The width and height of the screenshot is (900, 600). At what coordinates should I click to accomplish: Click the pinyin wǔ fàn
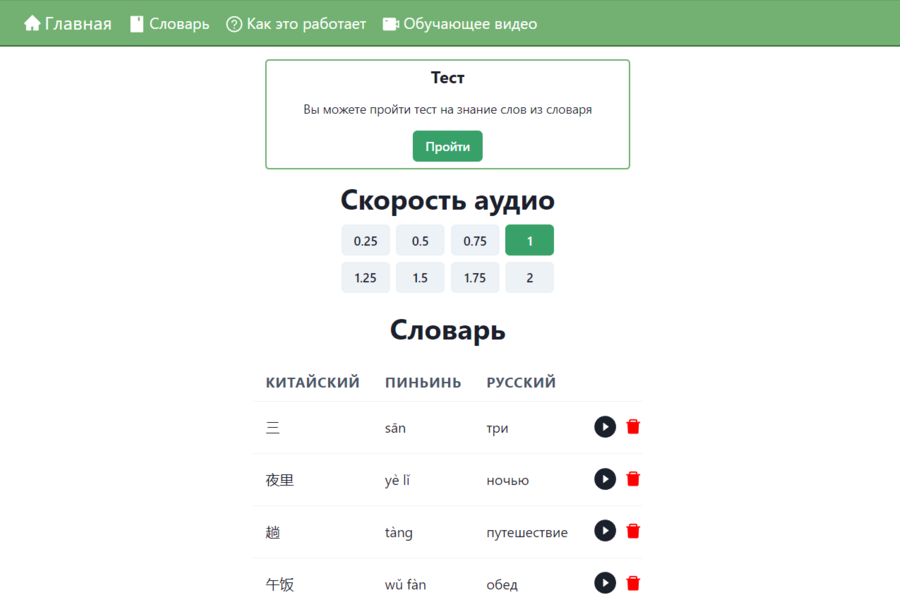click(x=406, y=584)
